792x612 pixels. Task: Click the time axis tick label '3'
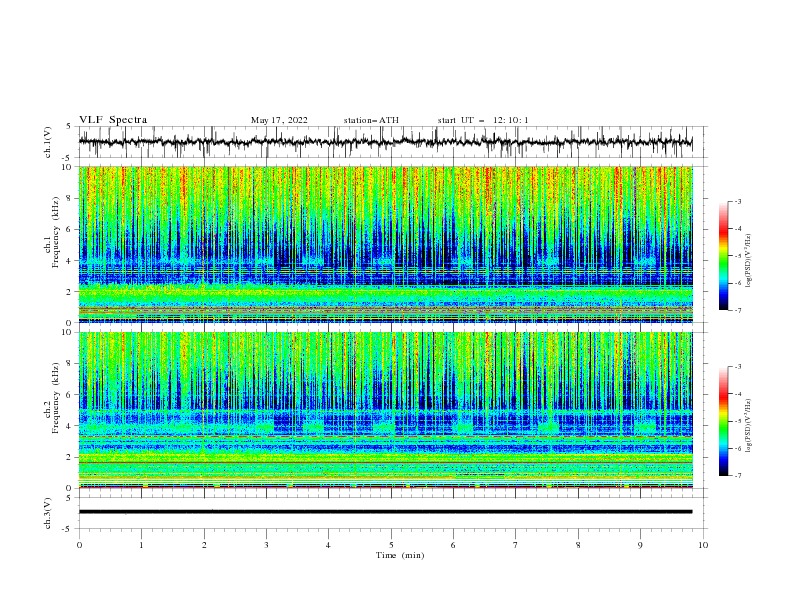coord(266,545)
